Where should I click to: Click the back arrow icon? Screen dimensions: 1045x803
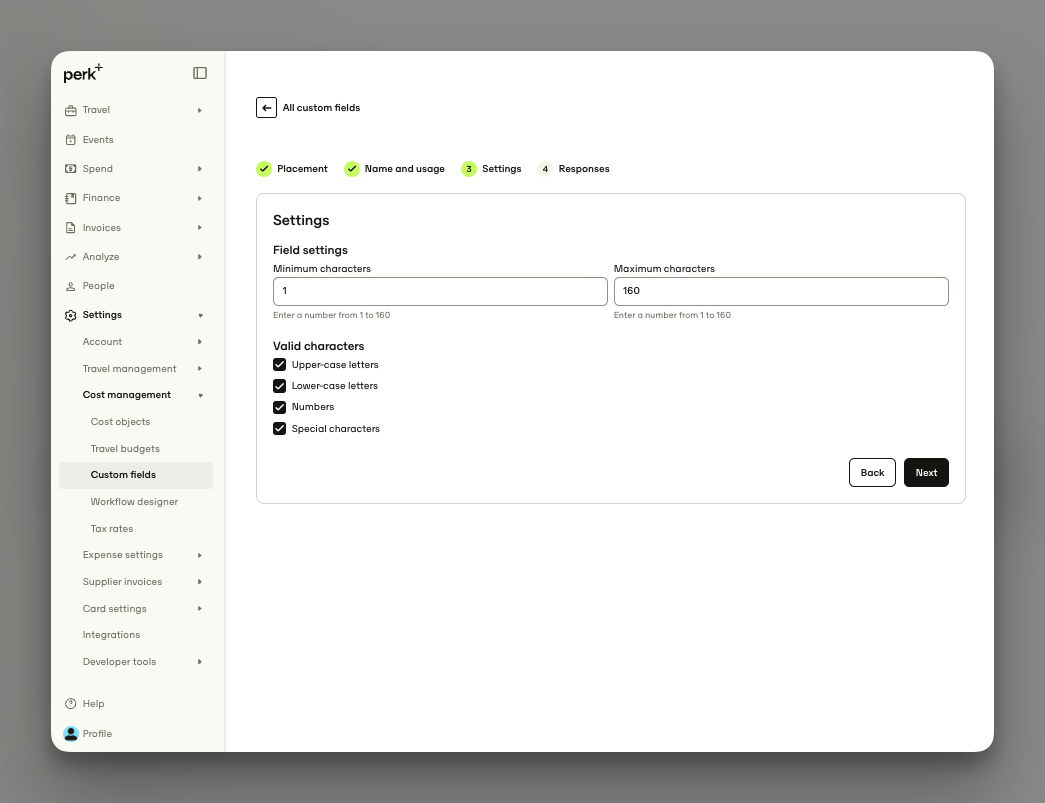pos(267,108)
